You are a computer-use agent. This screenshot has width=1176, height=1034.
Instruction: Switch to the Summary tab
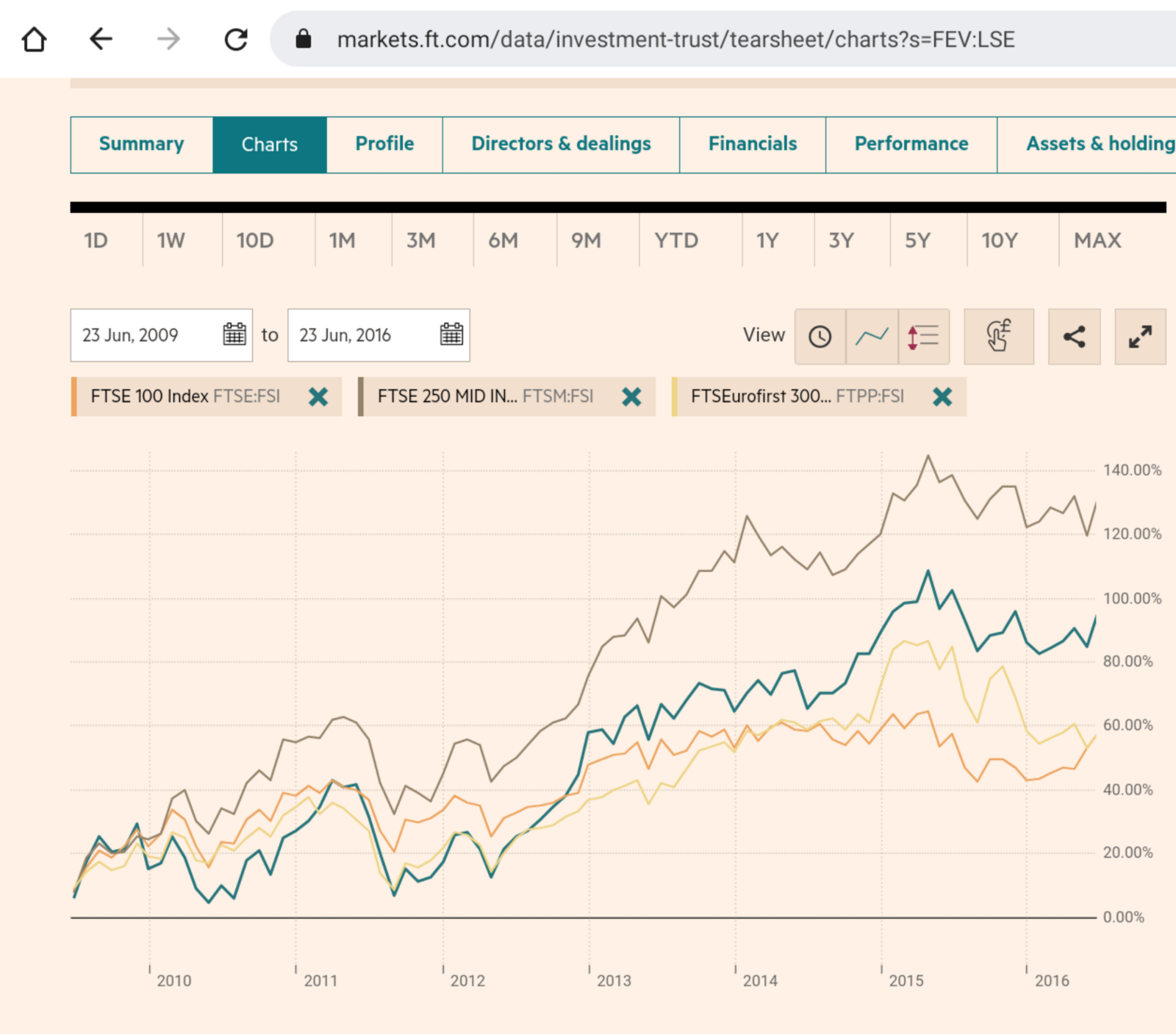(x=142, y=144)
